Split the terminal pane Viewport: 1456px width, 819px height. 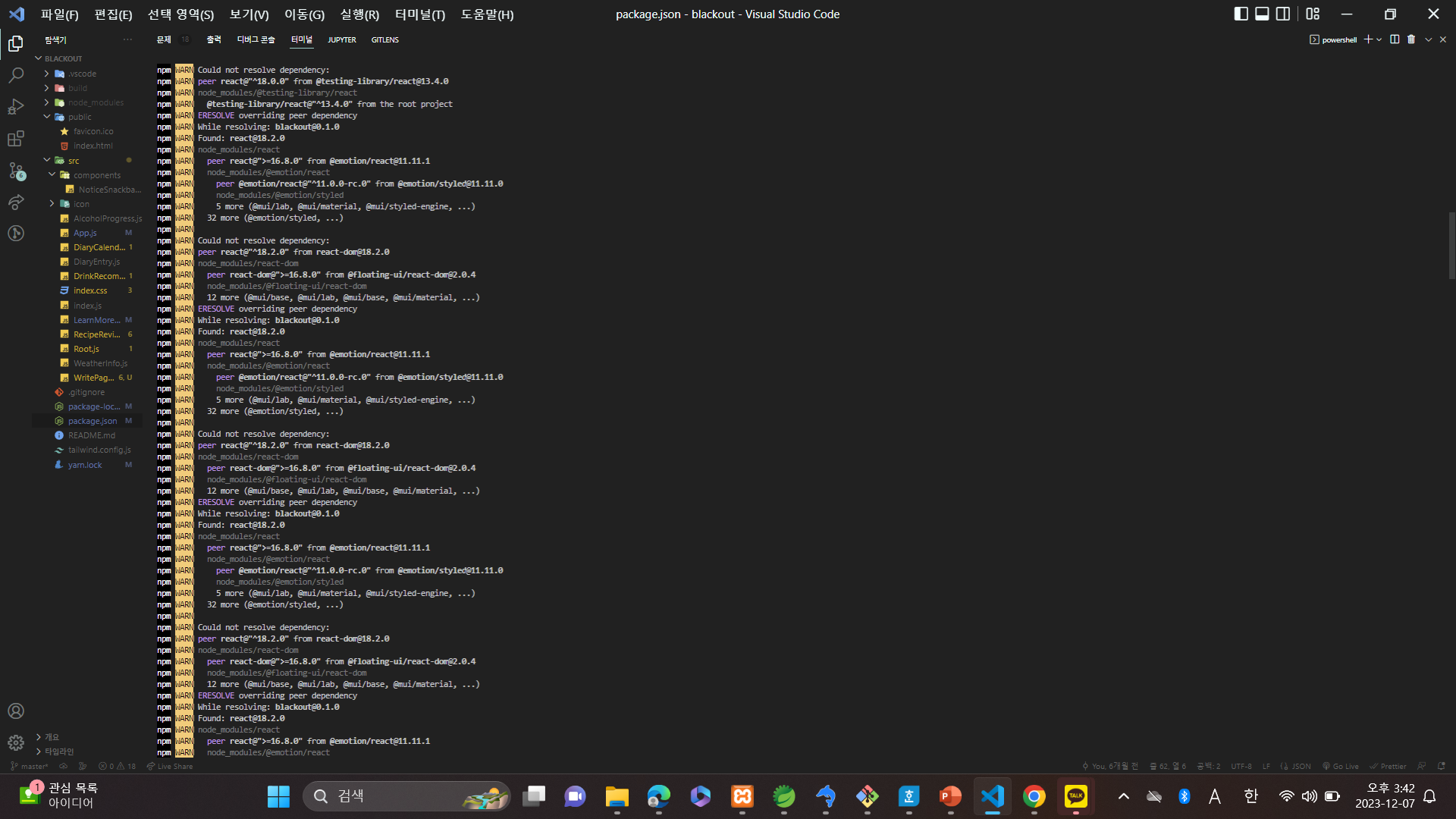pos(1395,39)
